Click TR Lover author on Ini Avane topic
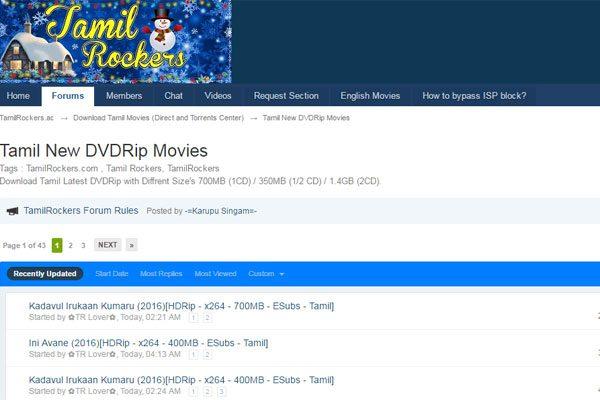 [92, 354]
